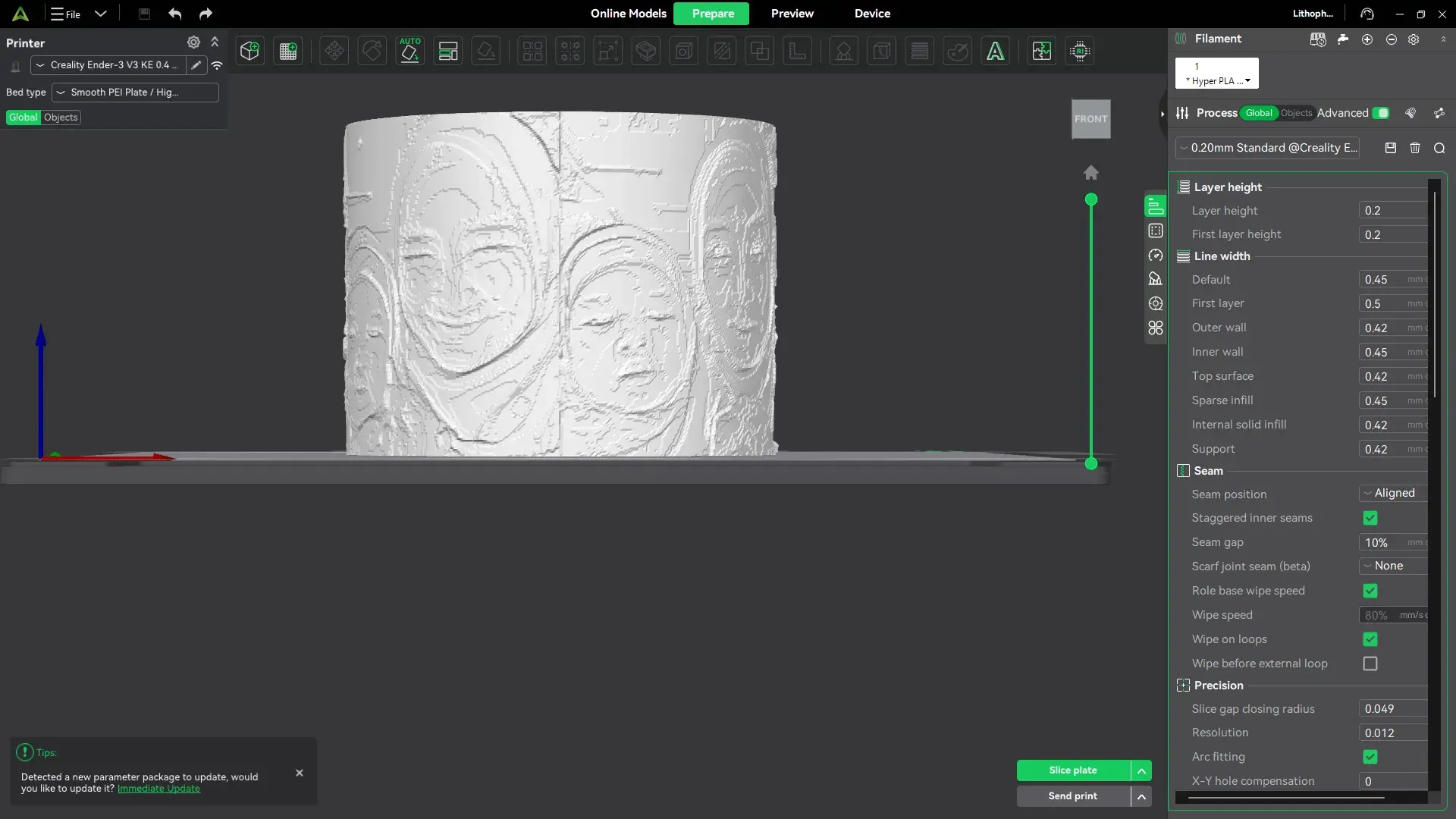This screenshot has width=1456, height=819.
Task: Click the Add model cube icon
Action: (249, 51)
